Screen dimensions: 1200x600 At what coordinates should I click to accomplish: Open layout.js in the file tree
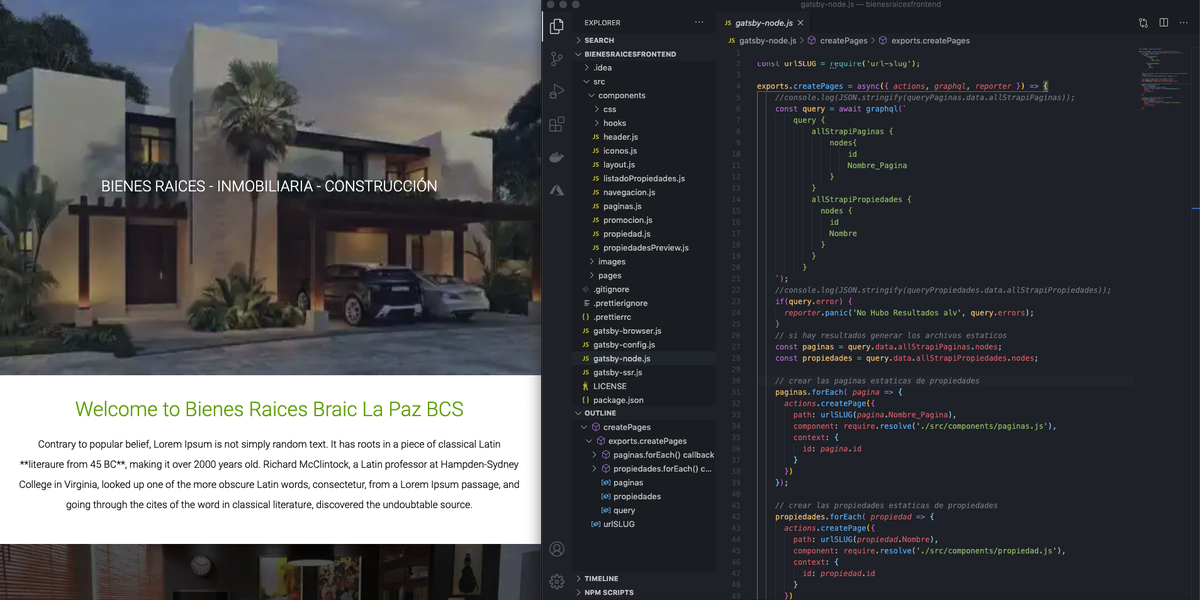point(646,165)
